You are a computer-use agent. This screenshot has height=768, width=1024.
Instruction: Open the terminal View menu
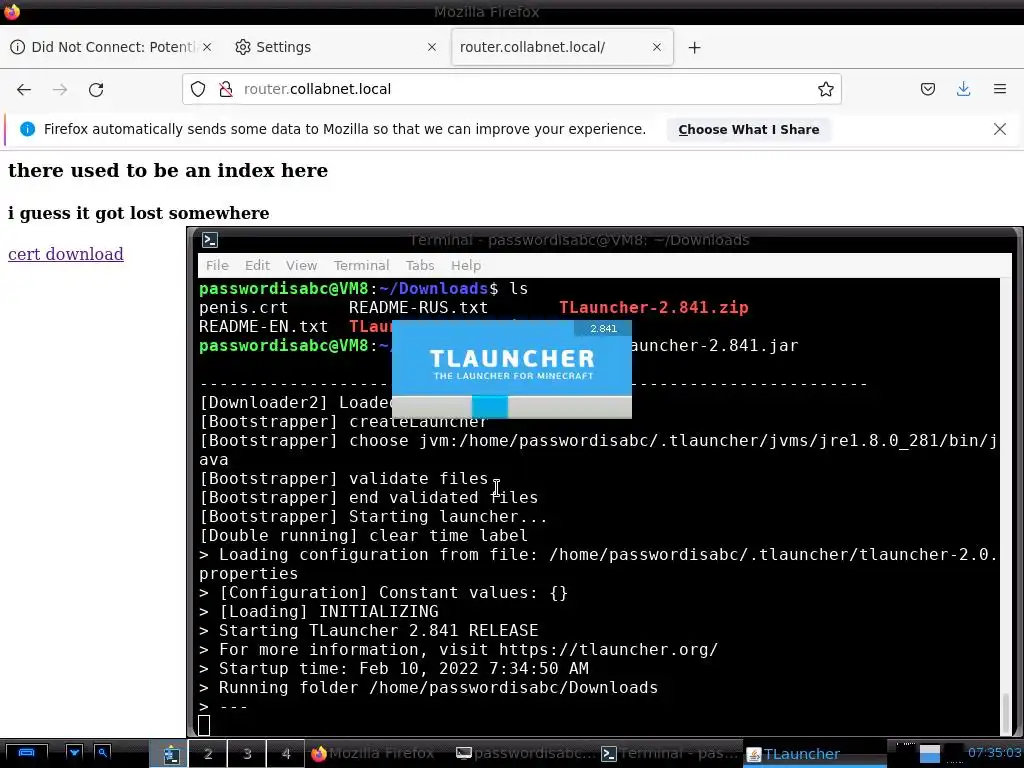click(301, 265)
